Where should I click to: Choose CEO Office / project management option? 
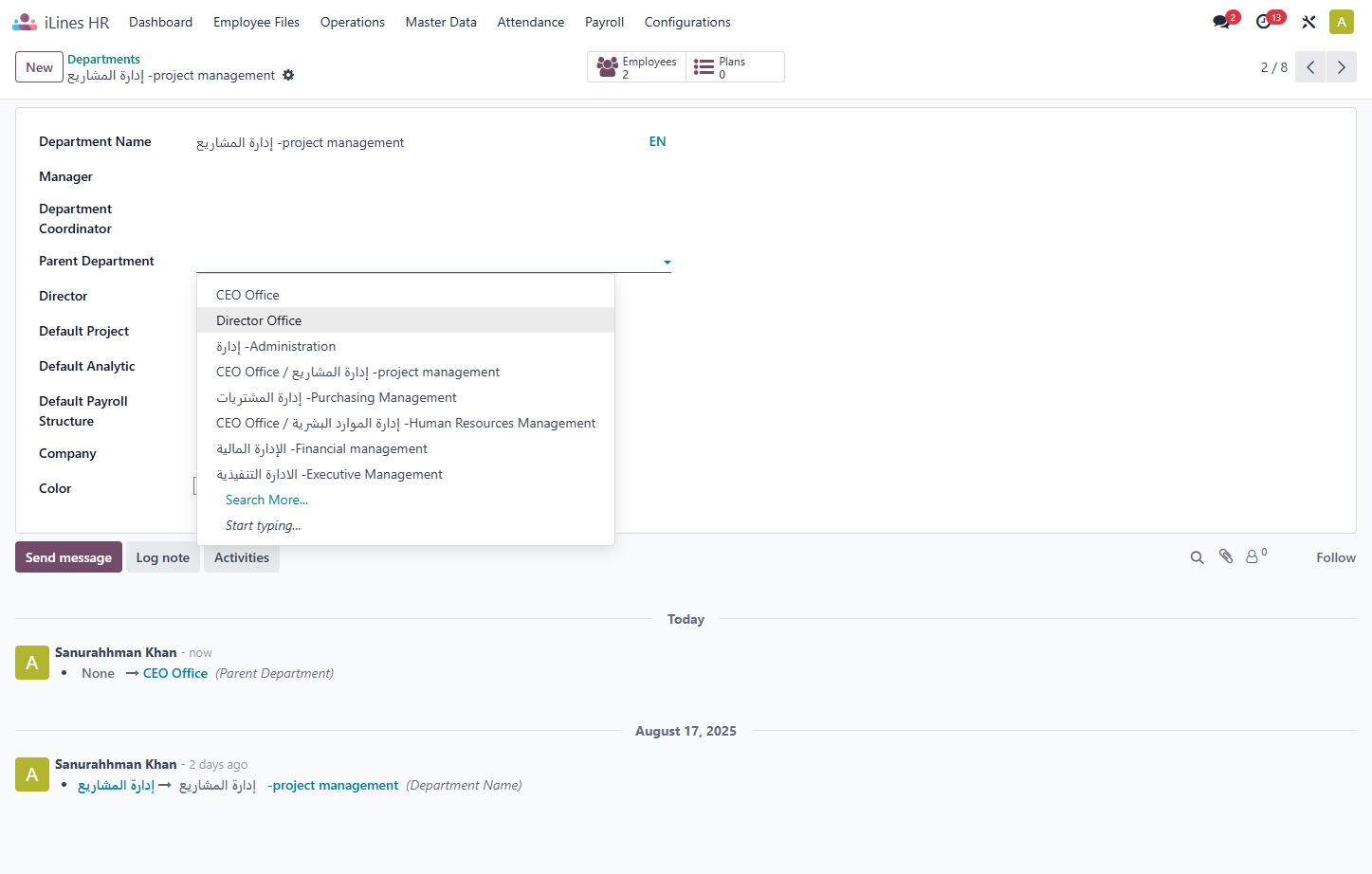[406, 372]
